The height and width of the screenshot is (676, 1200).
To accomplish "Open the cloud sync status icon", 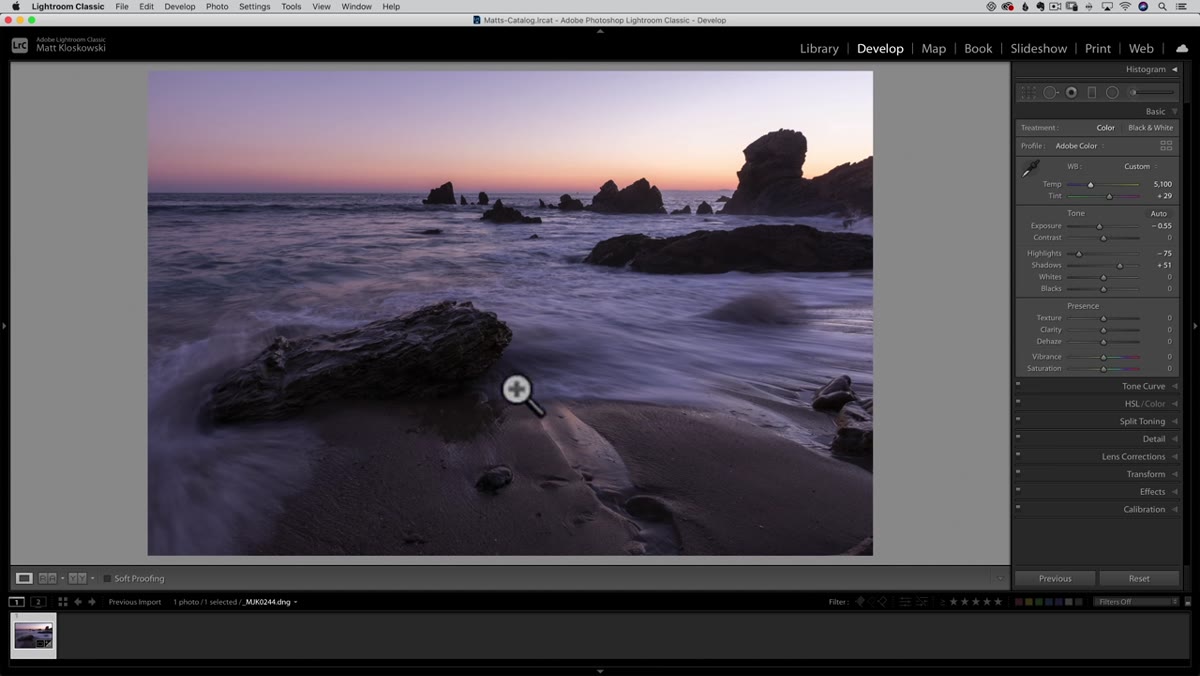I will coord(1182,48).
